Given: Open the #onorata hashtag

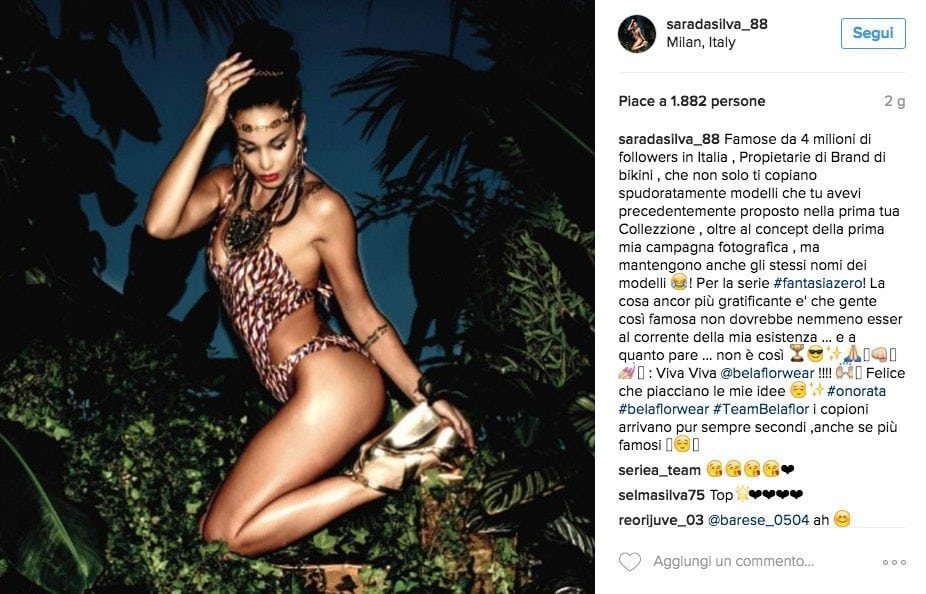Looking at the screenshot, I should pyautogui.click(x=856, y=391).
